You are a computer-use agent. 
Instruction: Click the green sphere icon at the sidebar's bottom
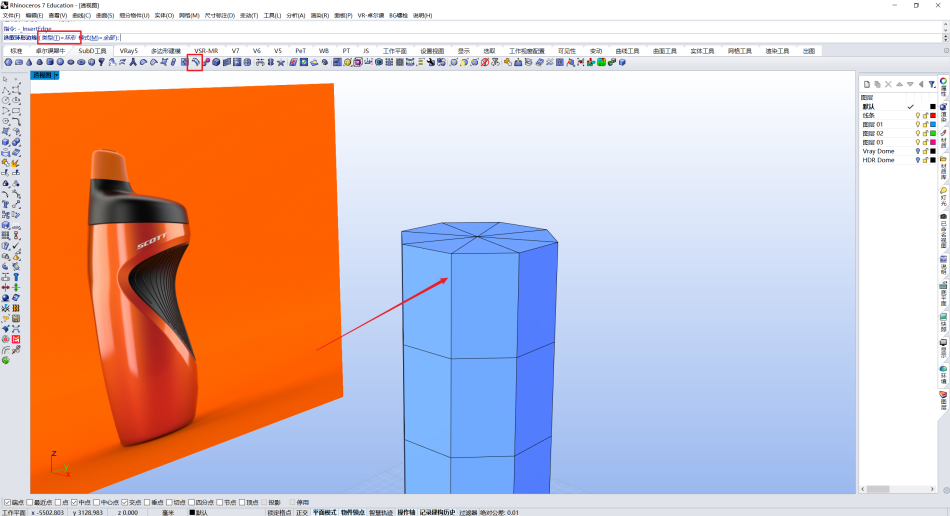tap(5, 360)
